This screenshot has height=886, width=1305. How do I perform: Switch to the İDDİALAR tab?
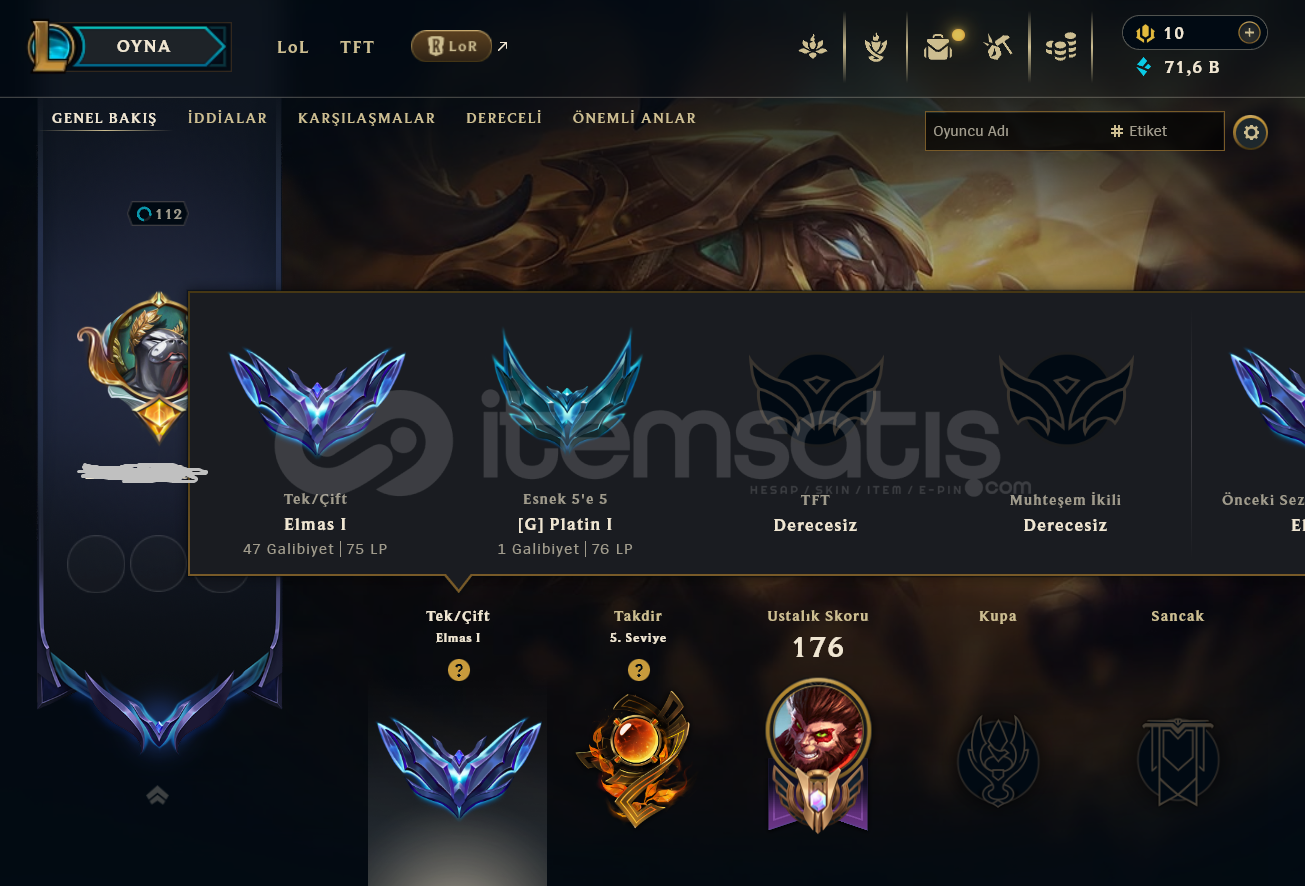227,118
